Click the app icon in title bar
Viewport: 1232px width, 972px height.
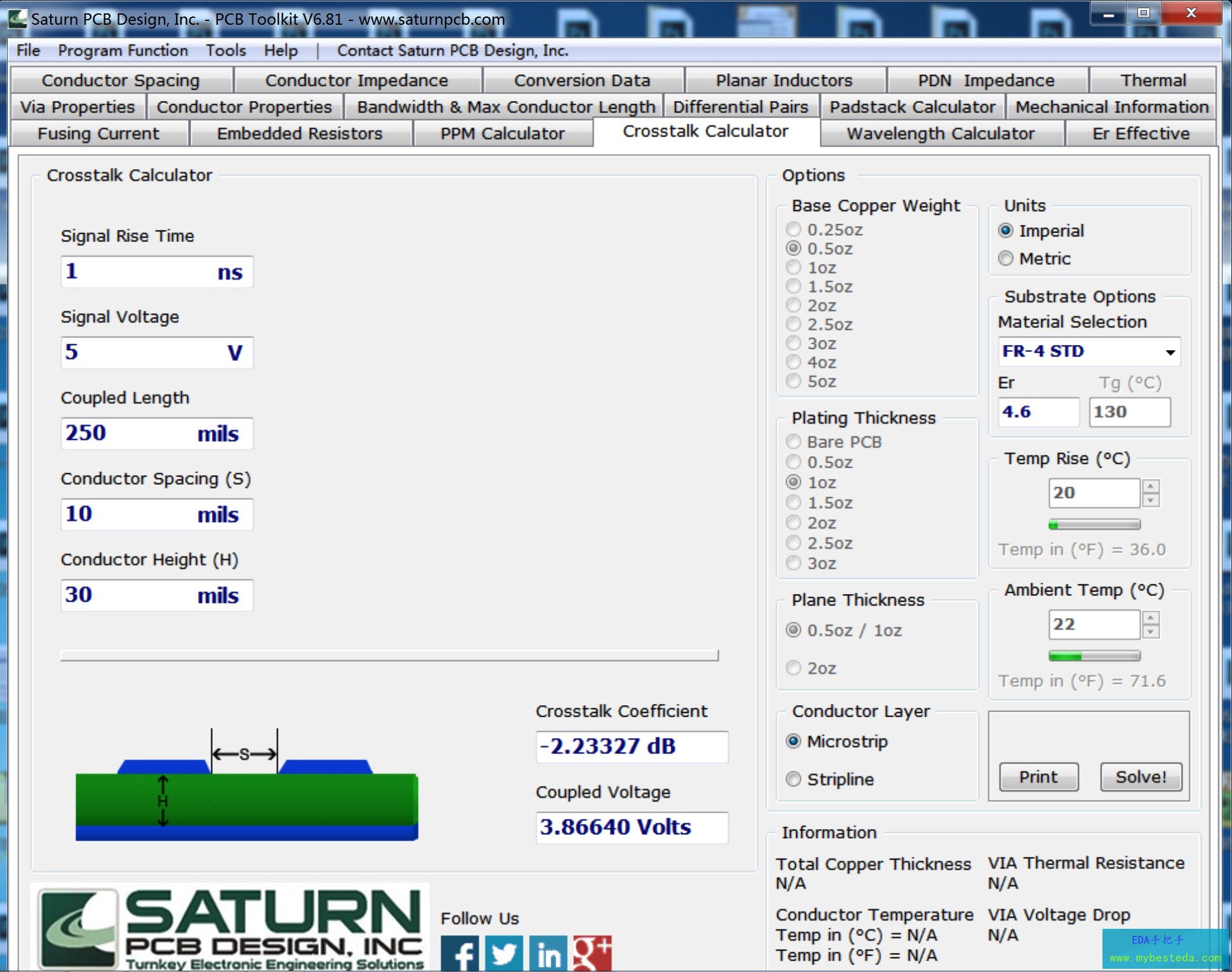(17, 18)
